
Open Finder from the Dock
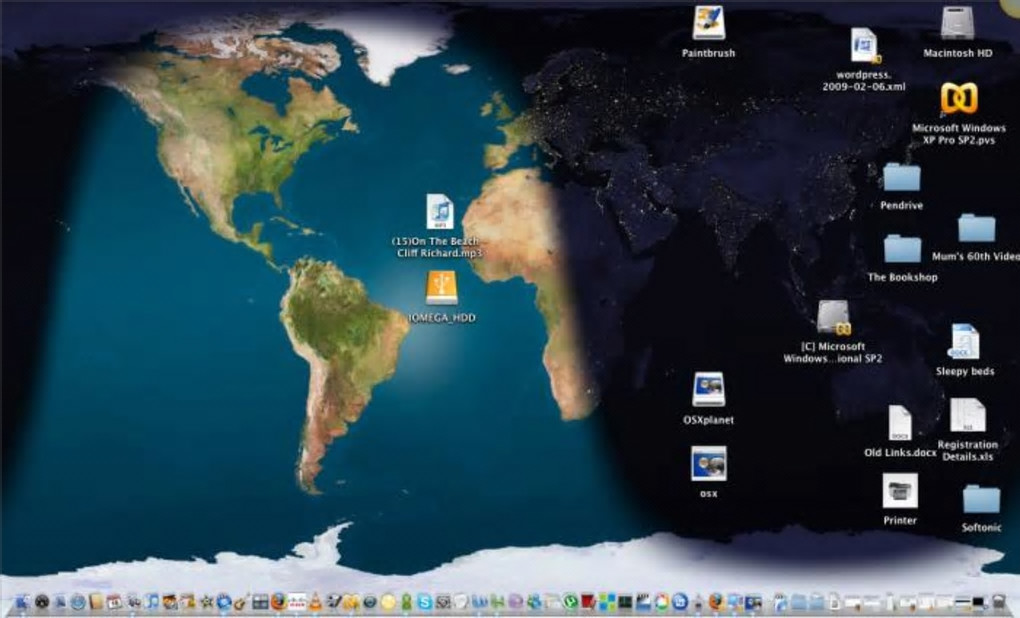22,602
